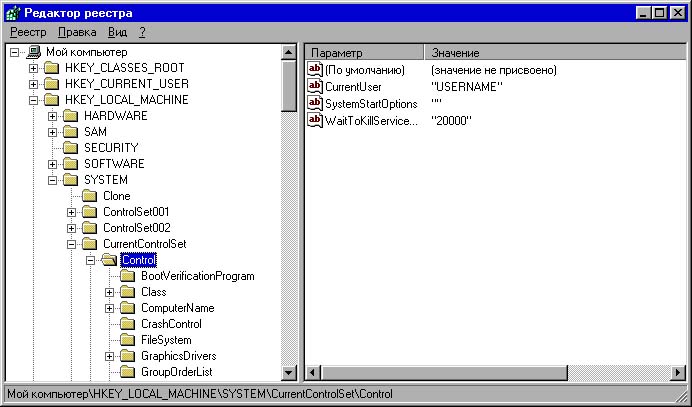Click the CrashControl folder icon
This screenshot has height=407, width=692.
pyautogui.click(x=128, y=324)
